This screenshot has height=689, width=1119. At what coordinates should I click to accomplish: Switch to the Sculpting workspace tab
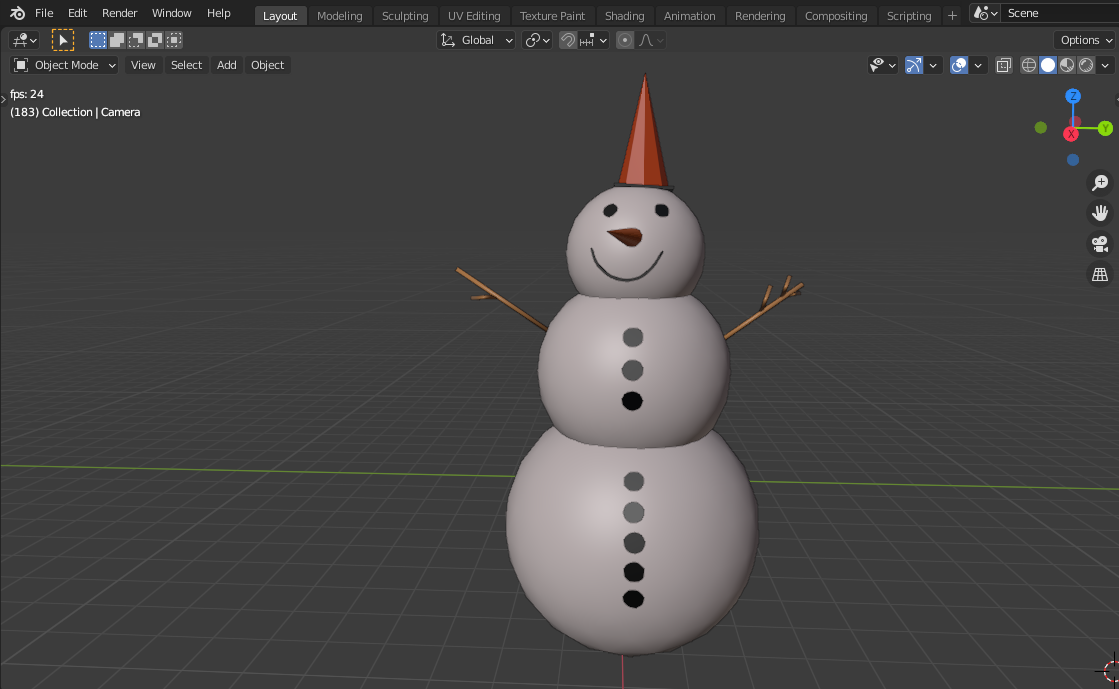tap(405, 16)
